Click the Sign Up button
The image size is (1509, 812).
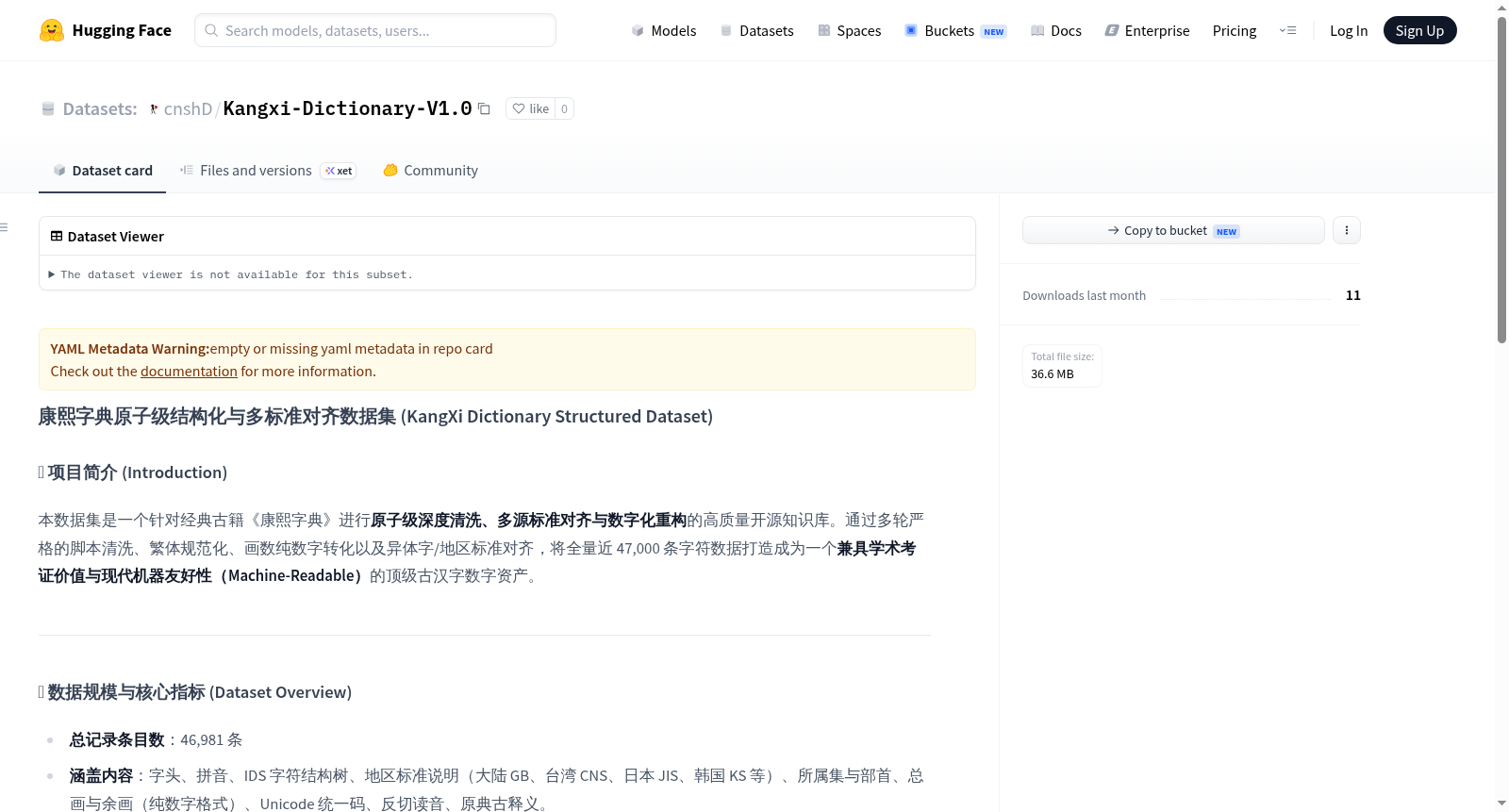pos(1419,30)
